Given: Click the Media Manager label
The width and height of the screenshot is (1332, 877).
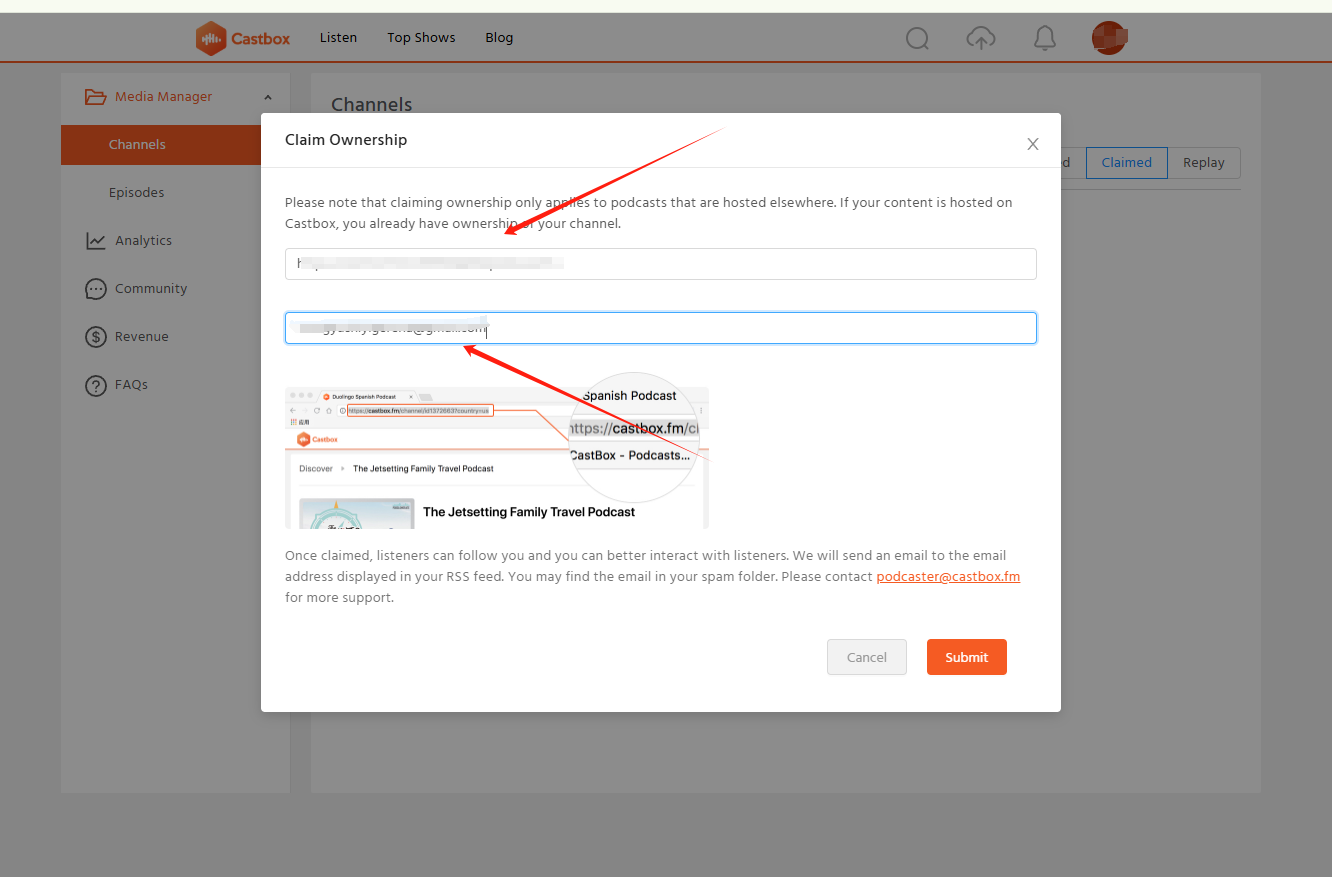Looking at the screenshot, I should pos(163,97).
